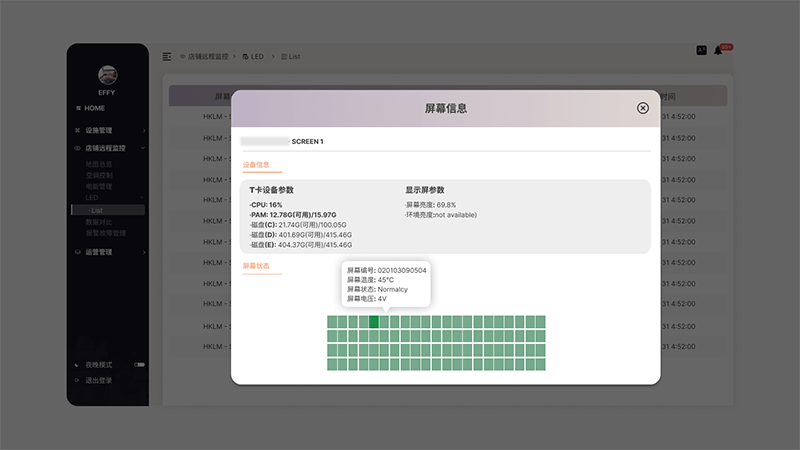Click the HOME grid icon
800x450 pixels.
tap(78, 108)
